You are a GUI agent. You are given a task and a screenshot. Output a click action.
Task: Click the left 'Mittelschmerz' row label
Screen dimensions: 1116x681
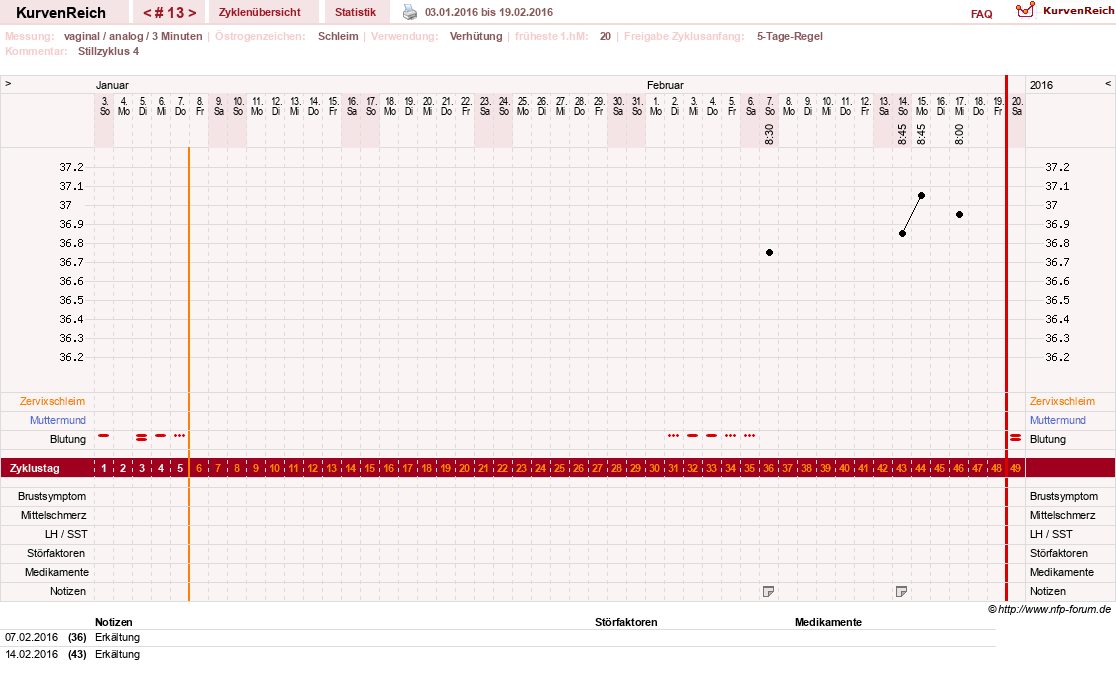(54, 515)
